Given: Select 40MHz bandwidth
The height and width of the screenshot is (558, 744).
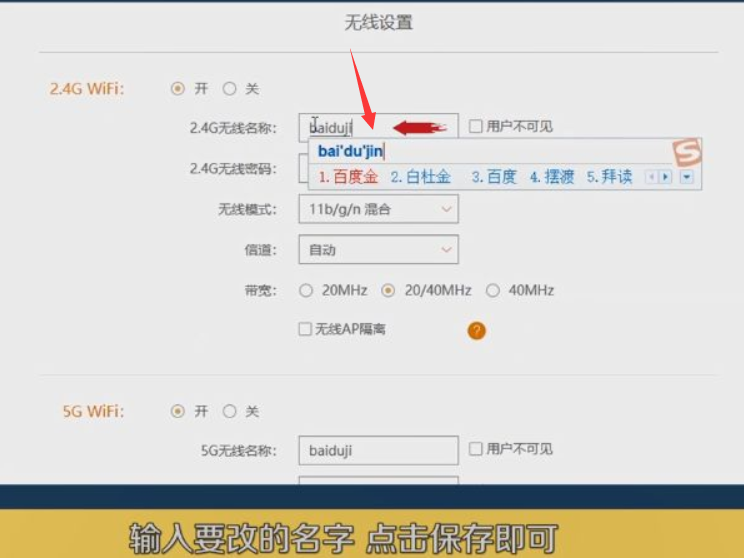Looking at the screenshot, I should [493, 290].
